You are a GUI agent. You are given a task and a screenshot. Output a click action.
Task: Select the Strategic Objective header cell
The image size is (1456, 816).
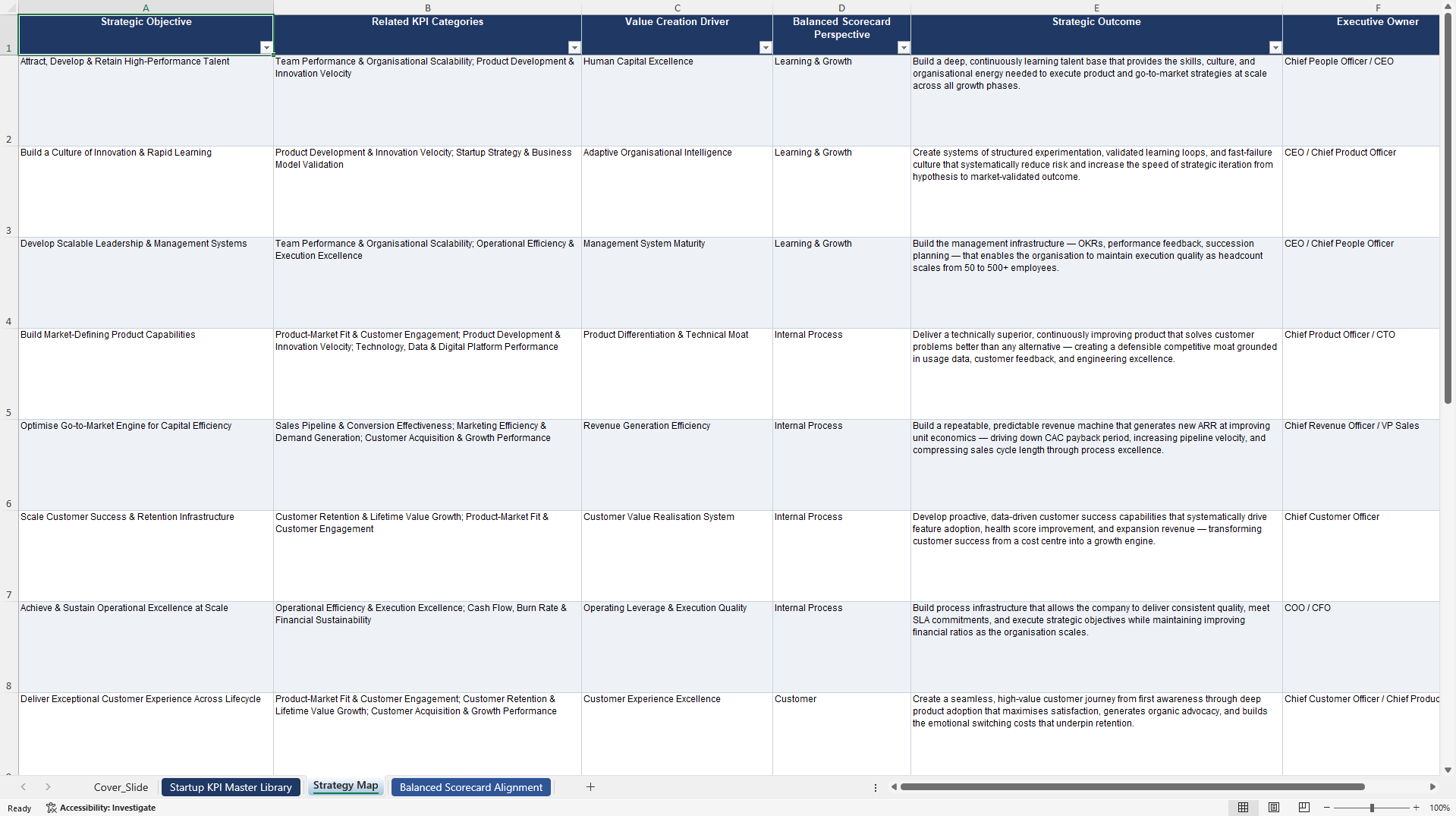pos(146,34)
